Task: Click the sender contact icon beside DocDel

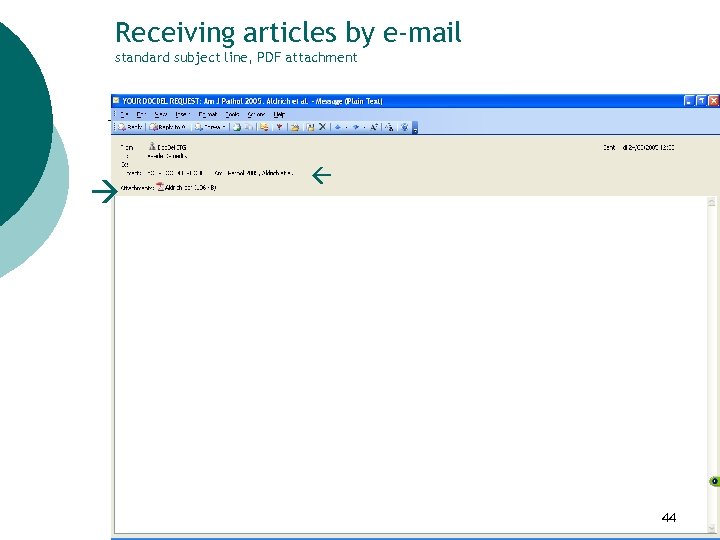Action: click(152, 146)
